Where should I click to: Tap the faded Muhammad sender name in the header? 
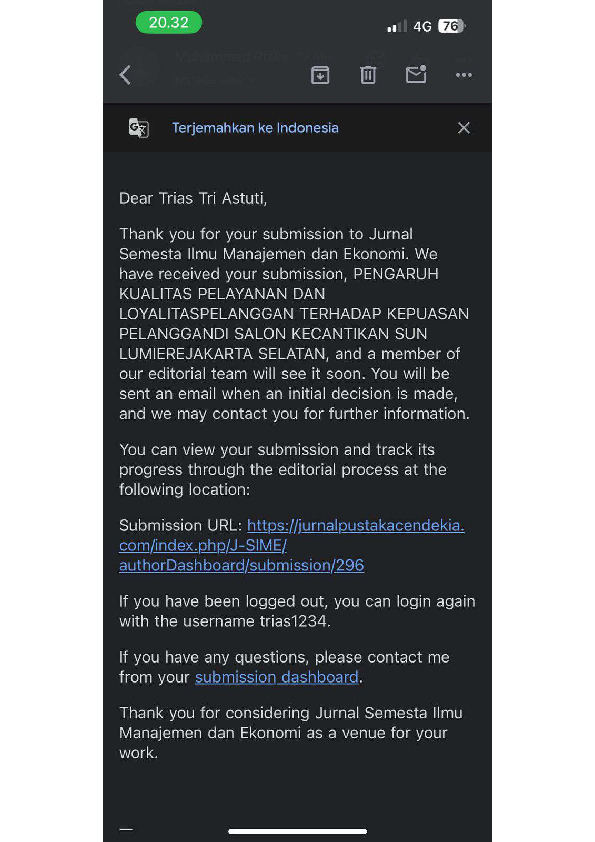231,56
